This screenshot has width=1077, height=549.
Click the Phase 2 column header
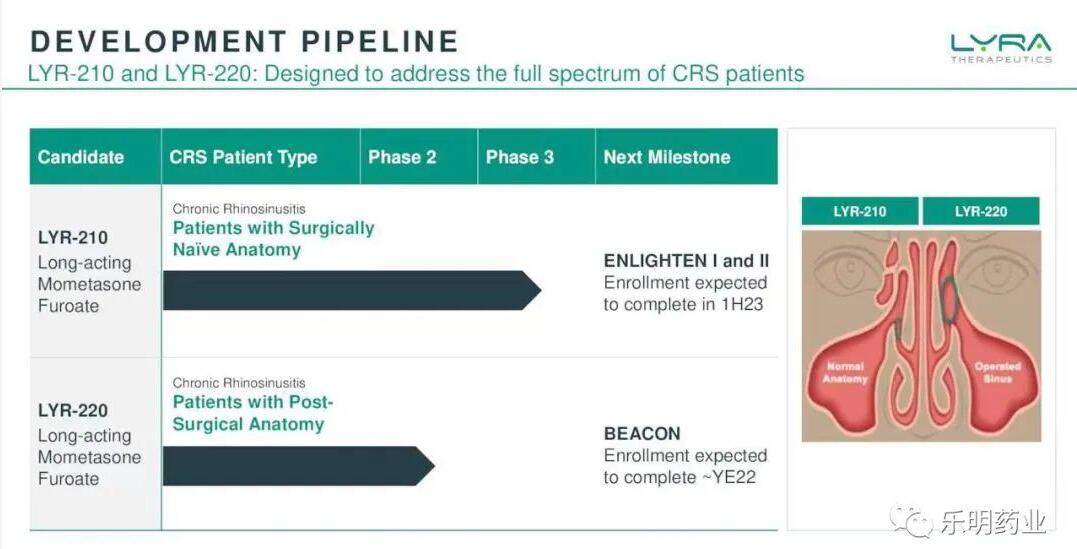point(402,157)
